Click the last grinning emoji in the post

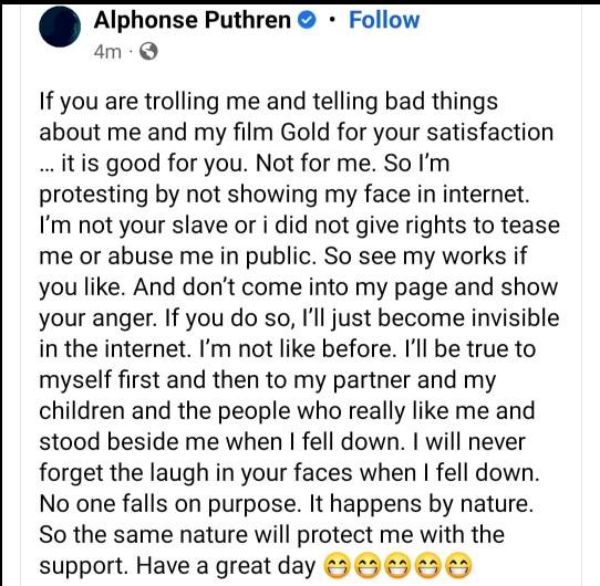pyautogui.click(x=459, y=566)
